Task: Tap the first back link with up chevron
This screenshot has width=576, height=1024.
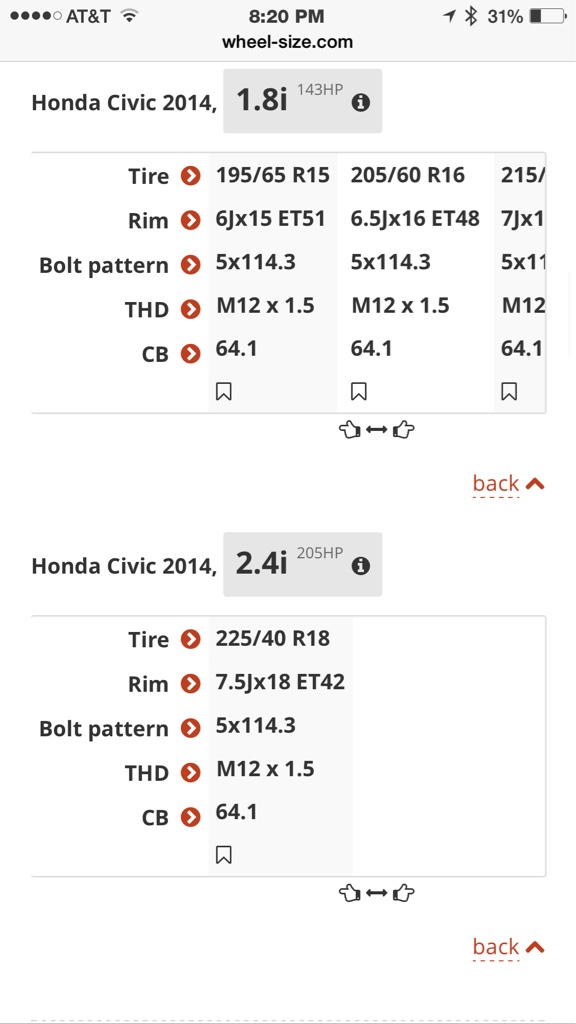Action: pos(508,484)
